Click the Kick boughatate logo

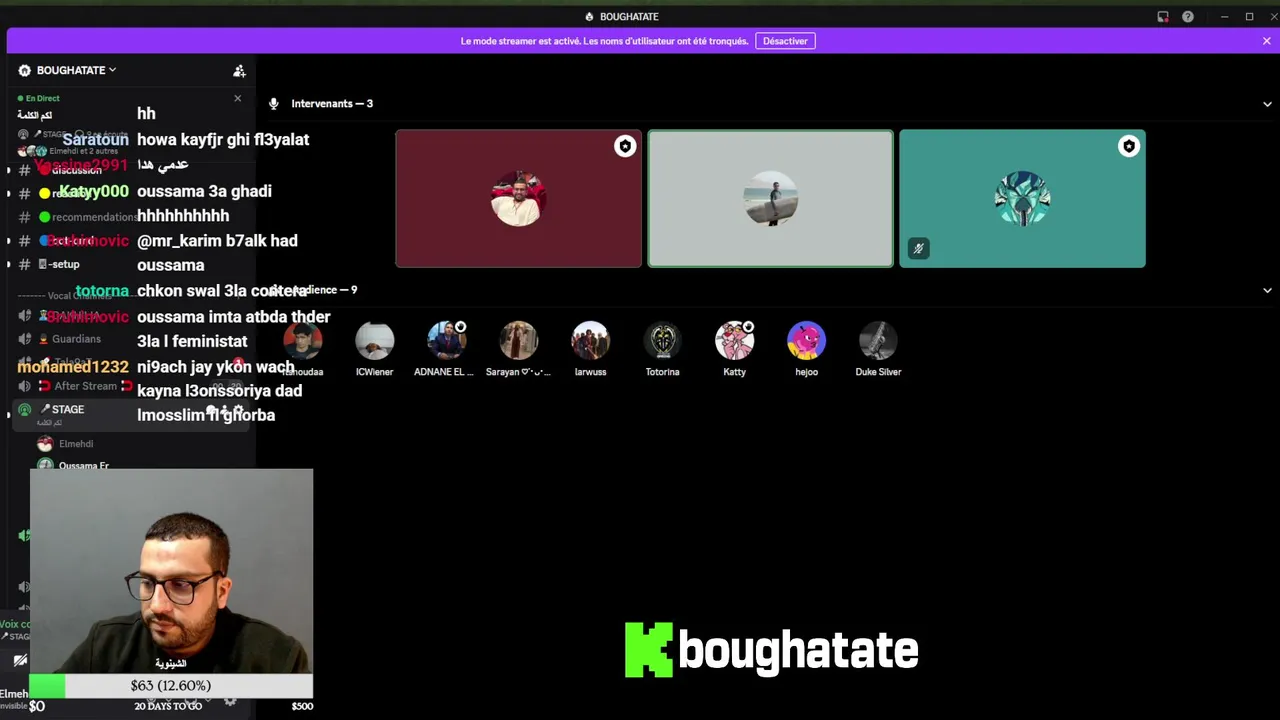[771, 650]
